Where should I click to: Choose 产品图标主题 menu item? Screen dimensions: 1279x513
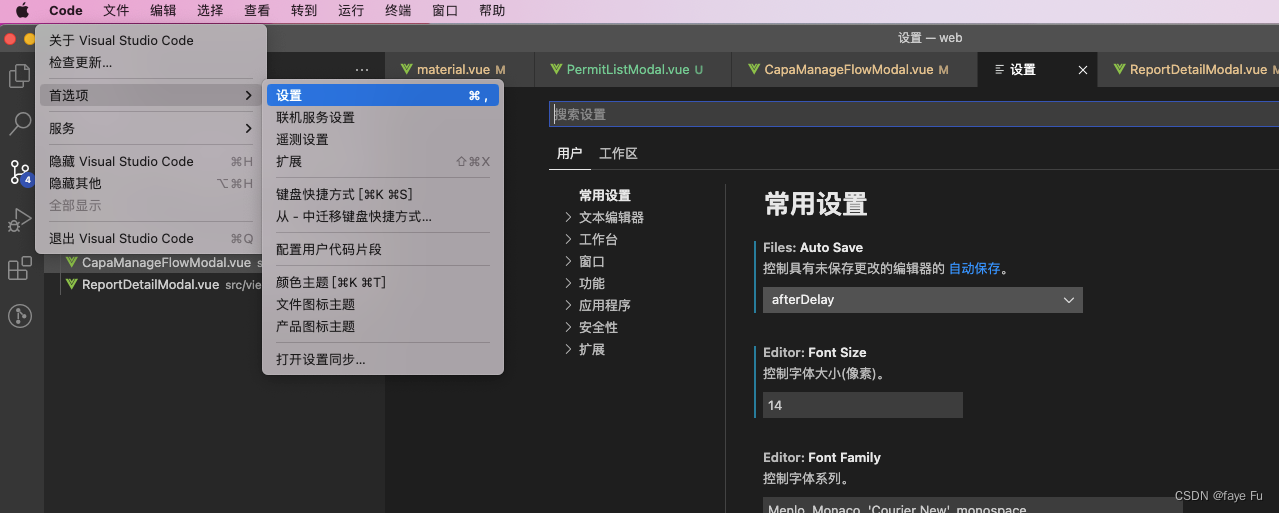[x=383, y=326]
